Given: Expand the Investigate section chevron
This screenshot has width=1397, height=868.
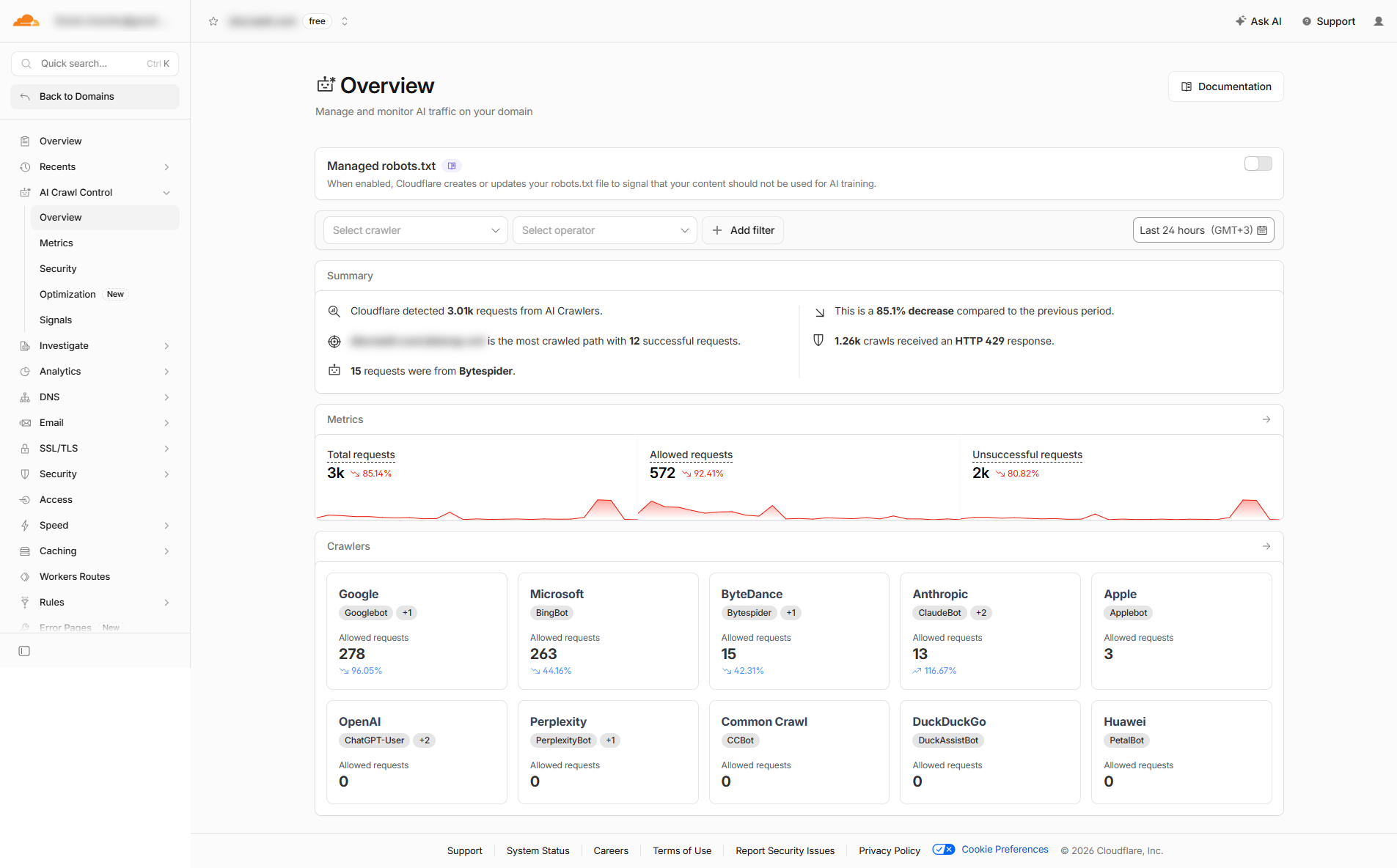Looking at the screenshot, I should 166,346.
